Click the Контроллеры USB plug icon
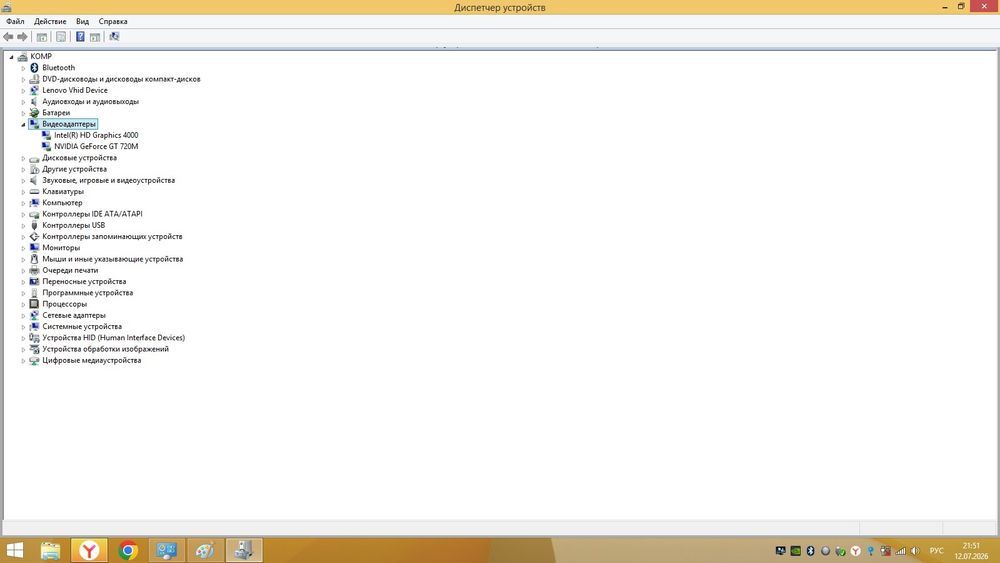Screen dimensions: 1000x563 click(34, 225)
